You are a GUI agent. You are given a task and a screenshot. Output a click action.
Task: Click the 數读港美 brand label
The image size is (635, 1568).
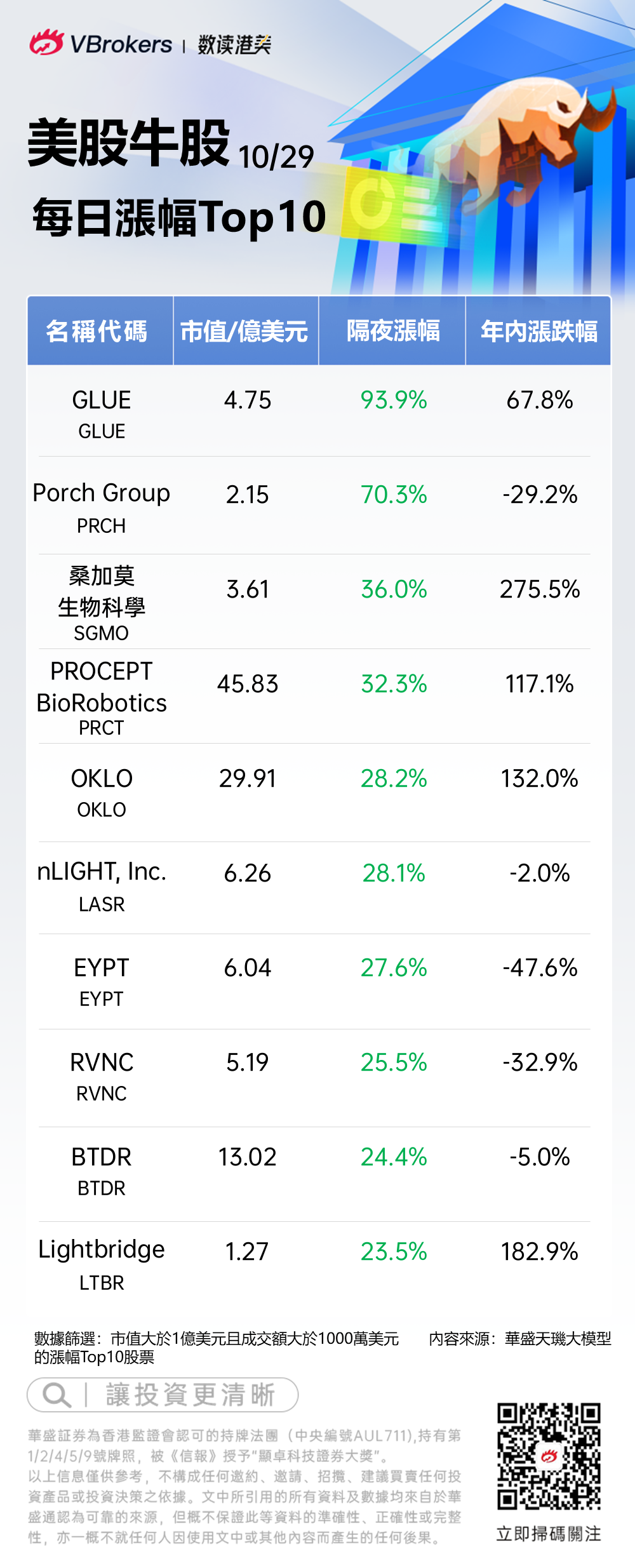234,44
